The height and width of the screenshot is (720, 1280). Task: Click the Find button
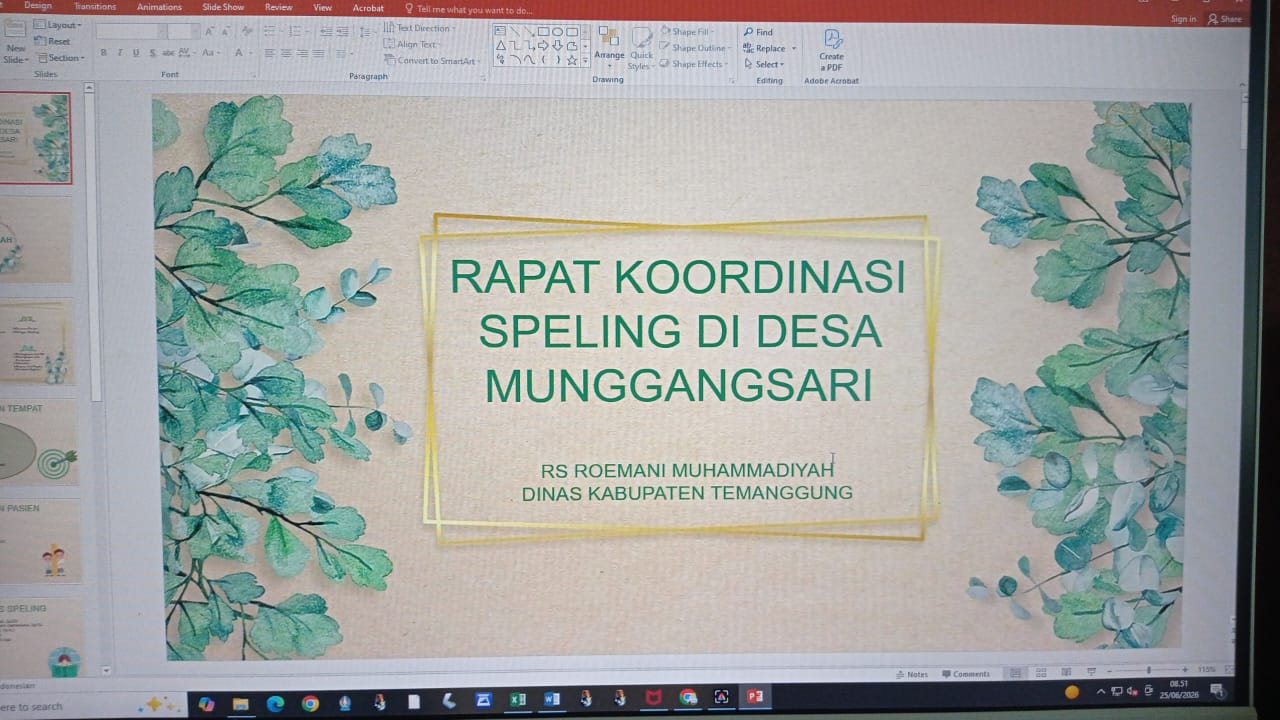758,32
